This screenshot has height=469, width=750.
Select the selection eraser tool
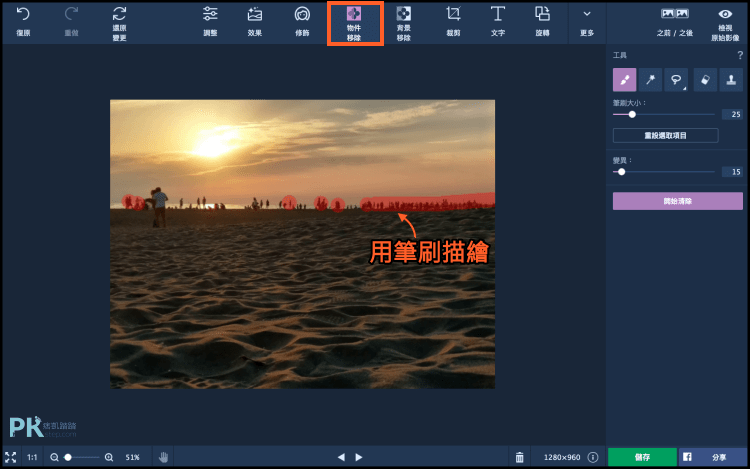point(705,80)
